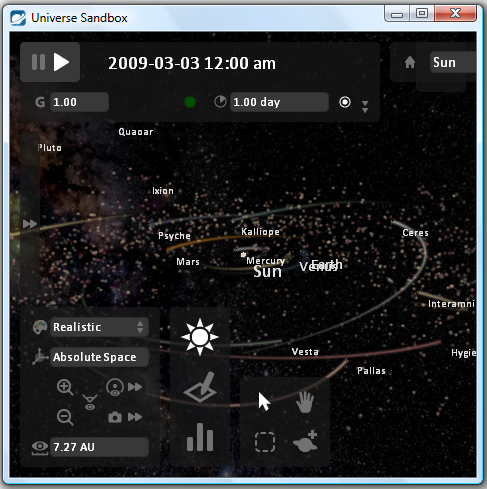Viewport: 487px width, 489px height.
Task: Edit the 1.00 day time step field
Action: tap(279, 102)
